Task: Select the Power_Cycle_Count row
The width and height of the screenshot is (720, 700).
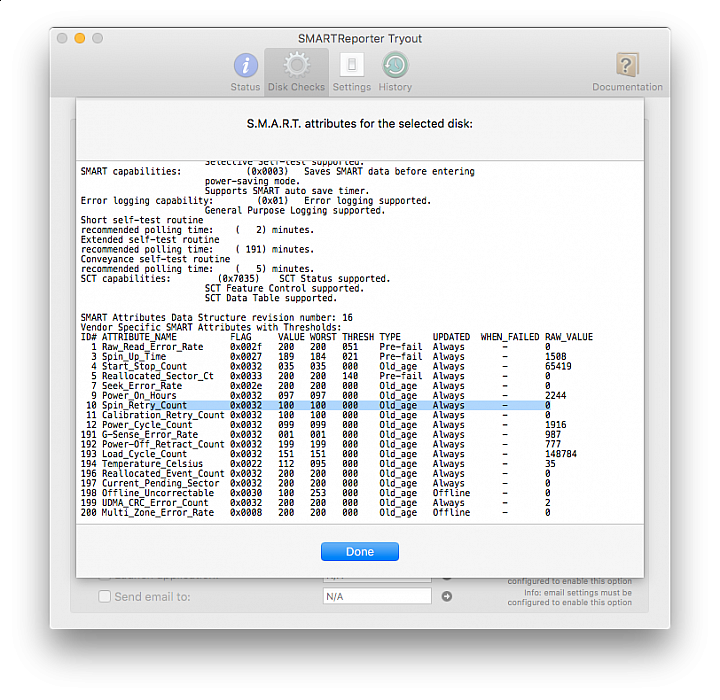Action: tap(324, 425)
